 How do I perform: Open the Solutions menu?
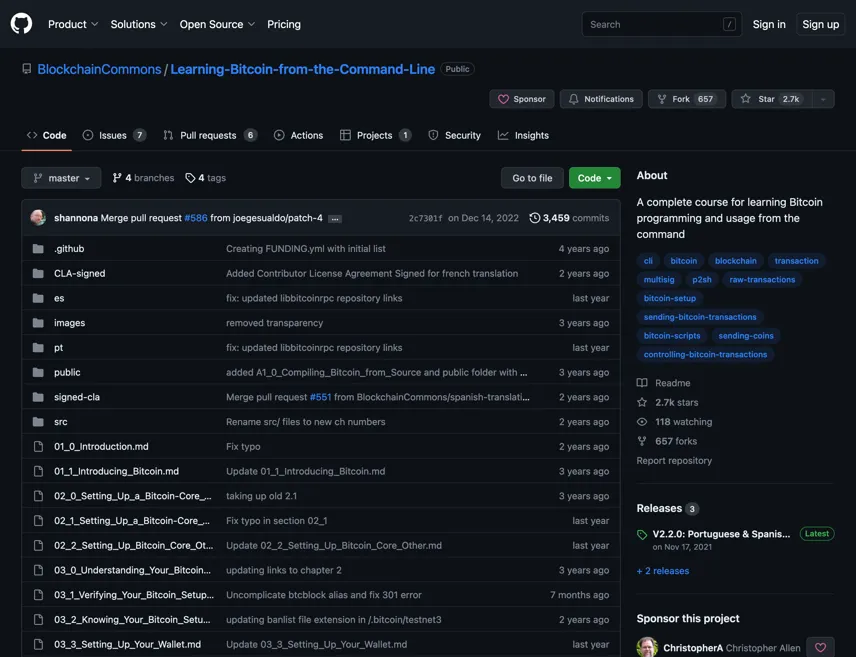[139, 24]
